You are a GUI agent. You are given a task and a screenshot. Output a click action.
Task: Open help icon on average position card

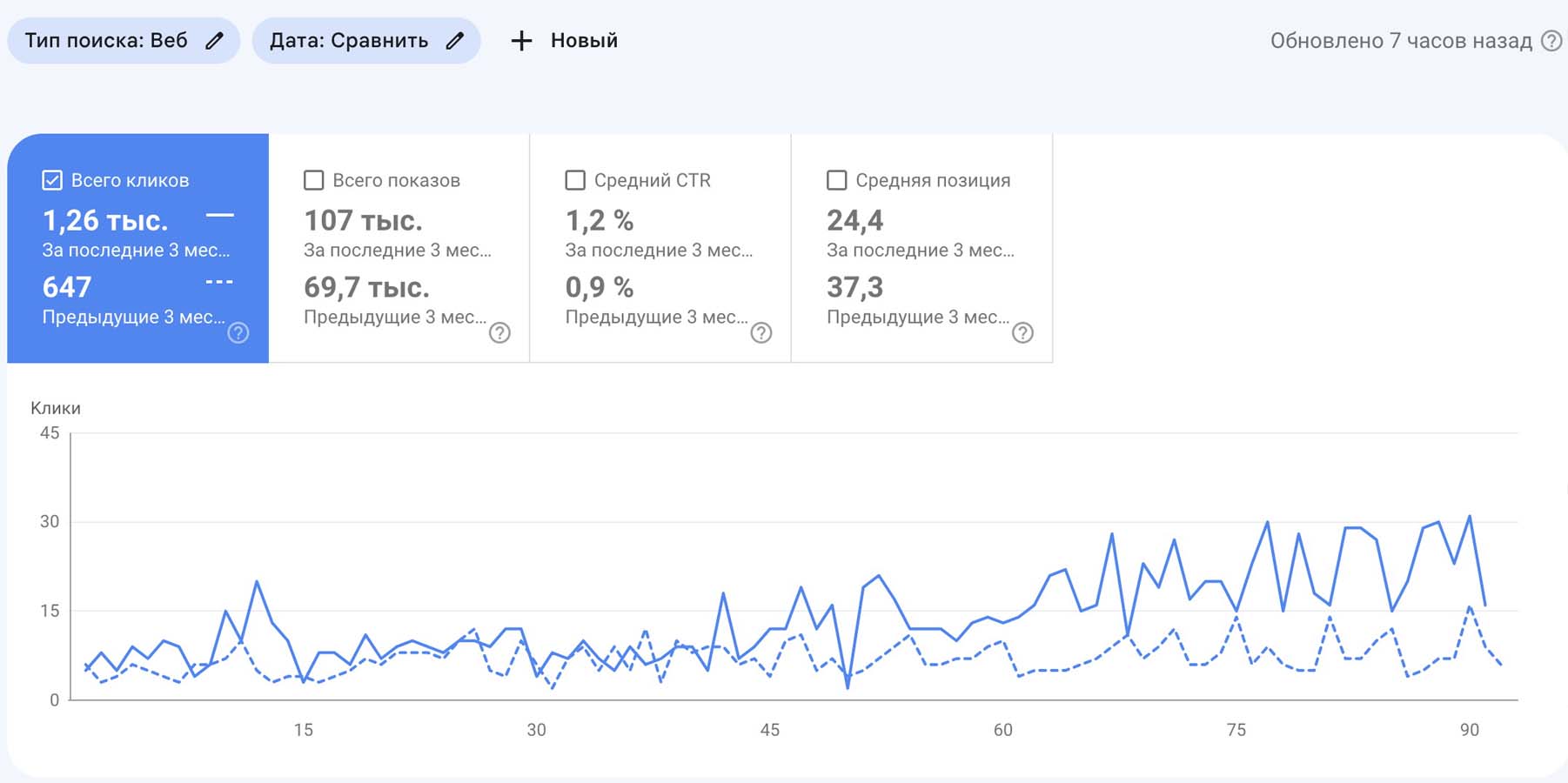coord(1022,332)
